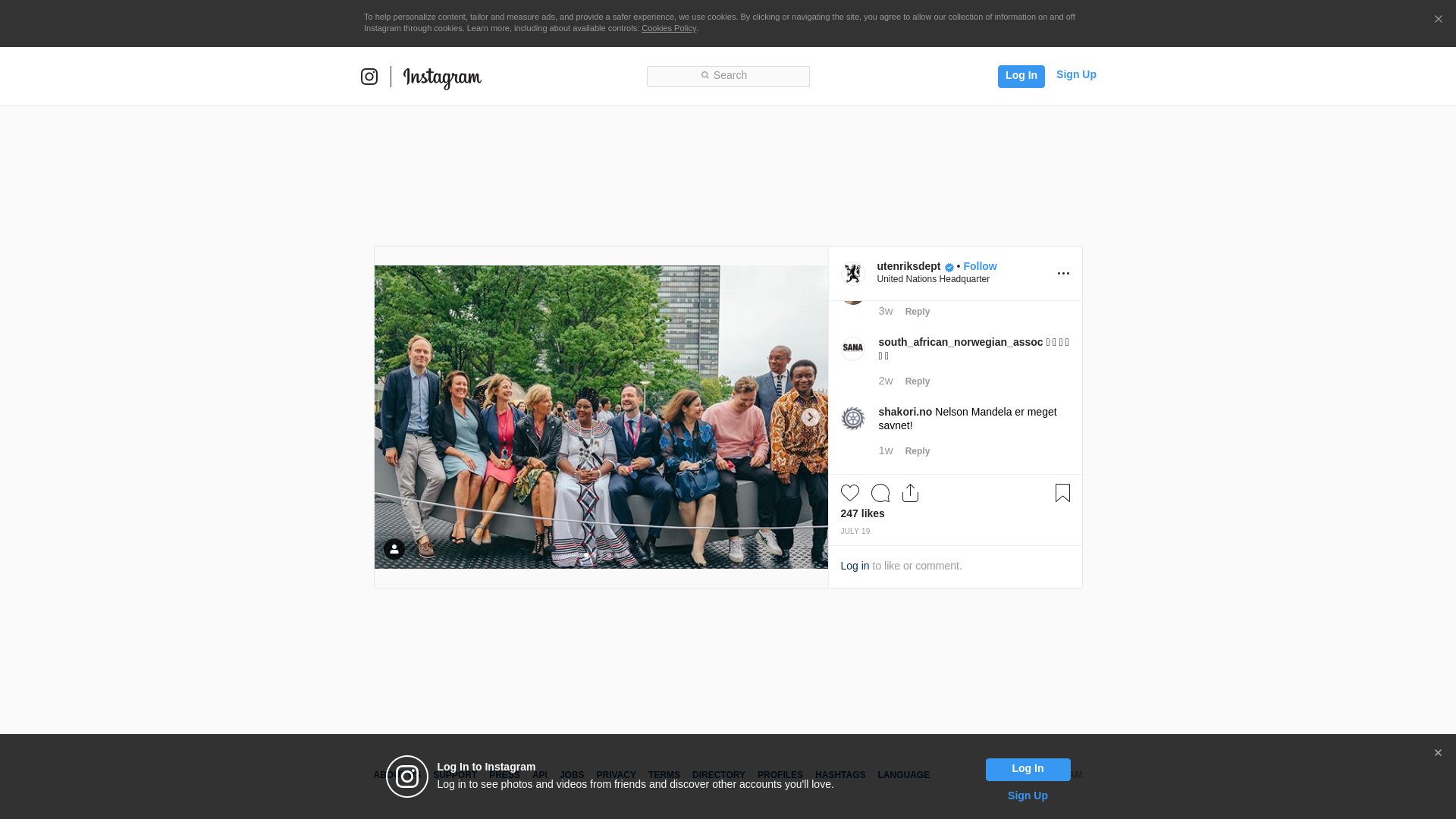Click the Search input field
The width and height of the screenshot is (1456, 819).
728,77
